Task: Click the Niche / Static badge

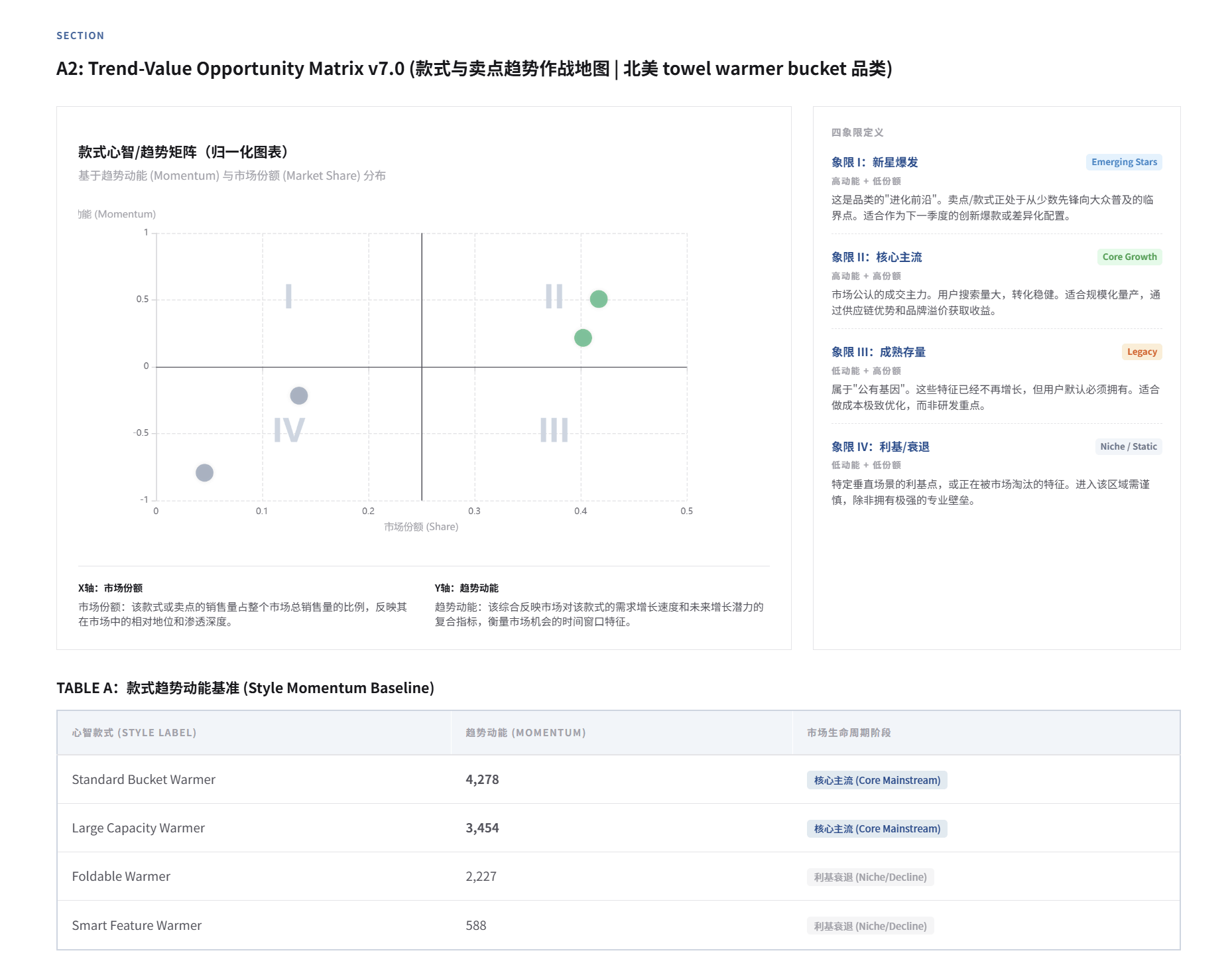Action: pyautogui.click(x=1128, y=447)
